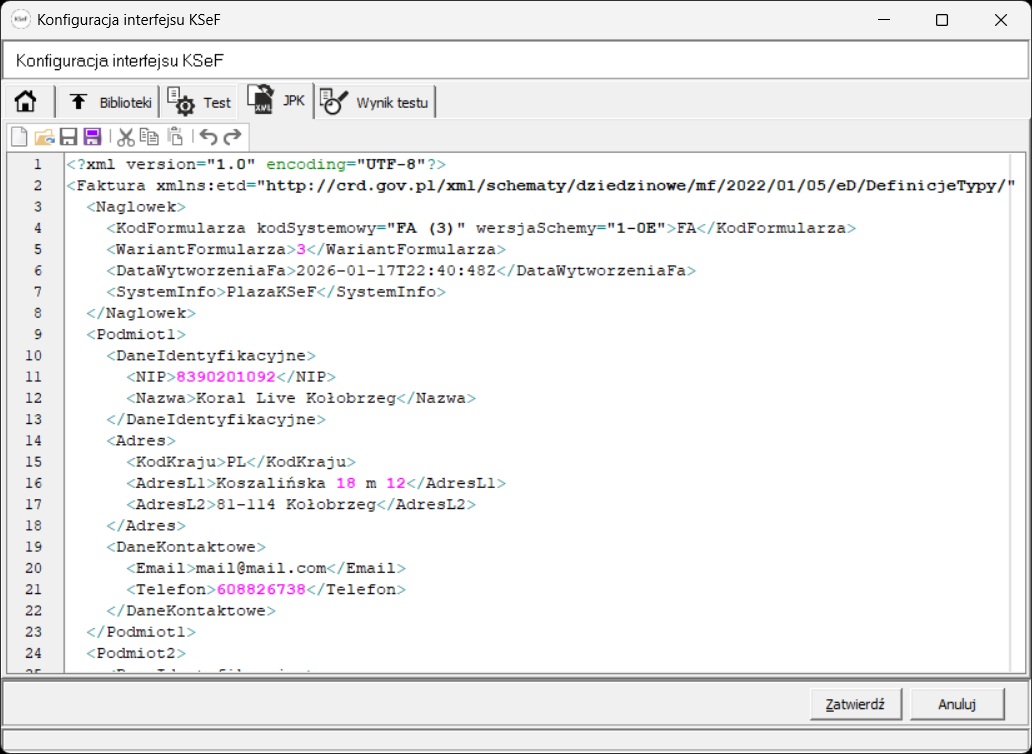Viewport: 1032px width, 754px height.
Task: Click line number 12 in the gutter
Action: [x=33, y=398]
